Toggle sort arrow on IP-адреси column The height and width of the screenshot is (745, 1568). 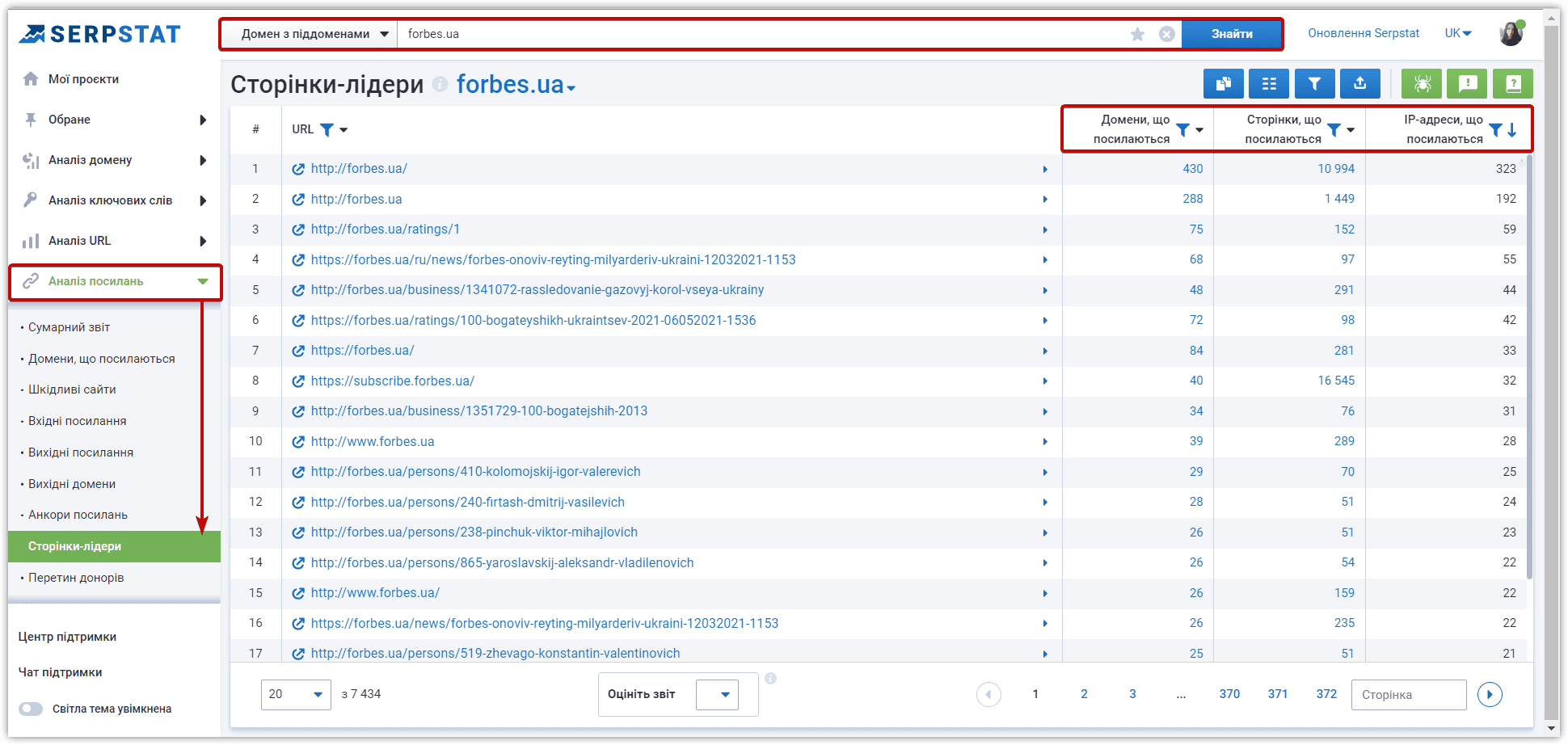click(x=1512, y=129)
